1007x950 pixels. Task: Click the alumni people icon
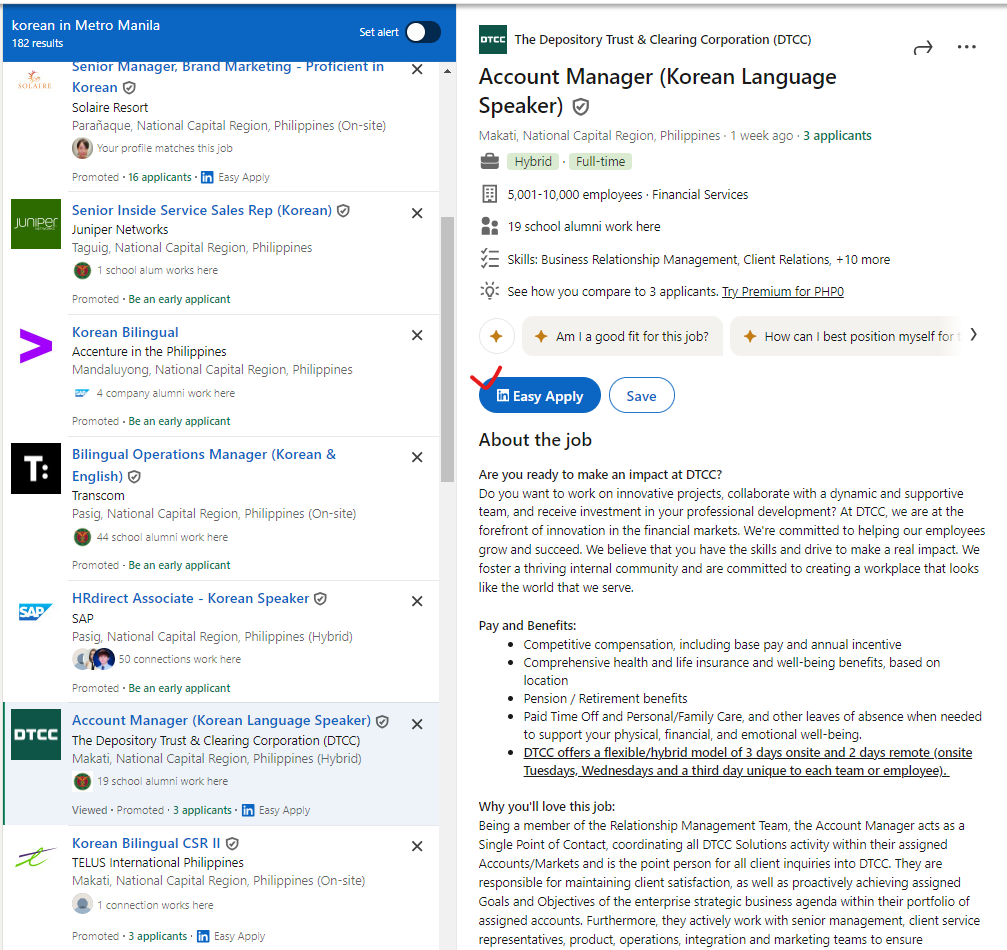(x=489, y=226)
